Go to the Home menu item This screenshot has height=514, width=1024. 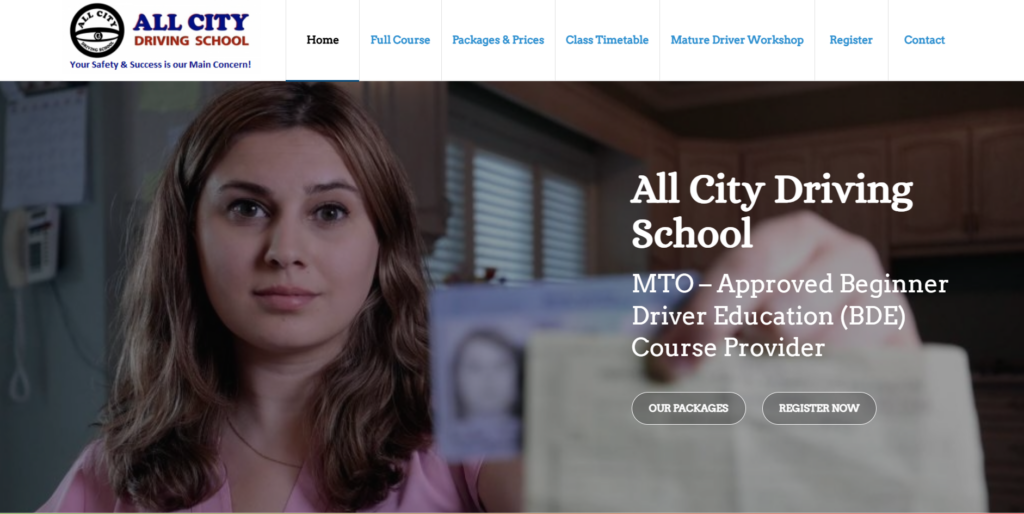click(322, 40)
